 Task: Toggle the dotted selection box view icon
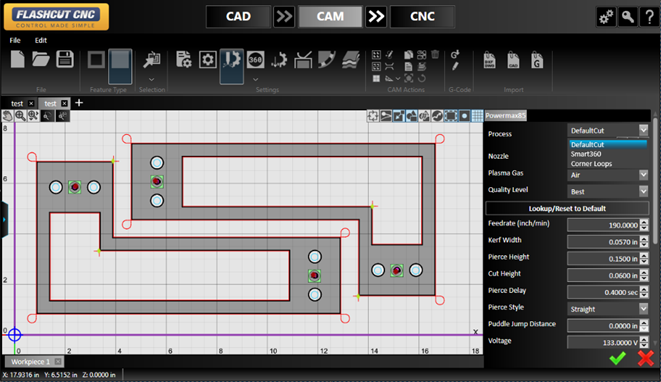click(451, 116)
